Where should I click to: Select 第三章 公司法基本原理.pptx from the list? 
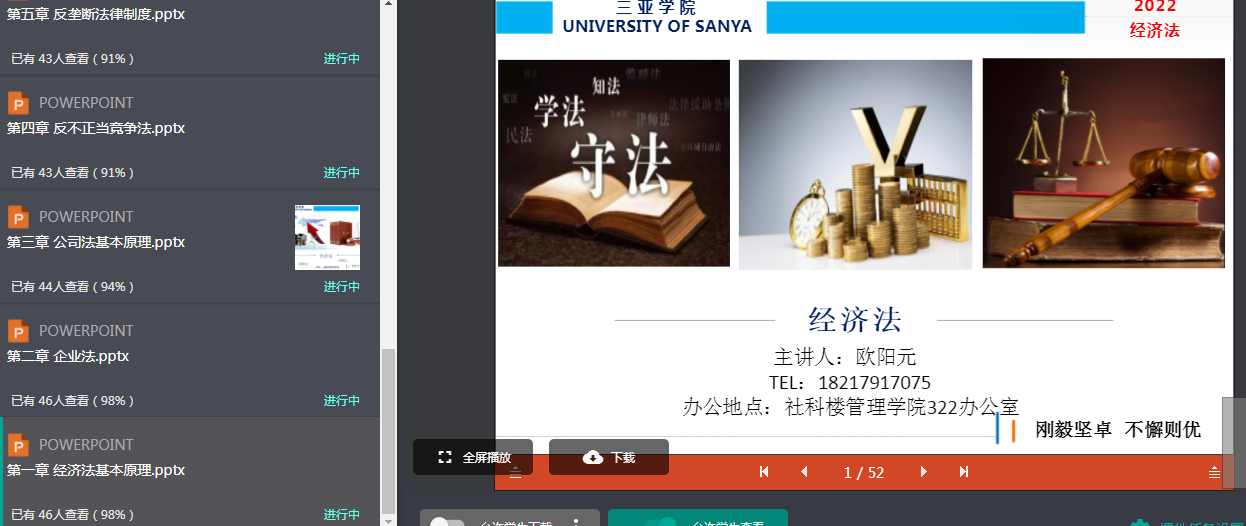tap(96, 242)
